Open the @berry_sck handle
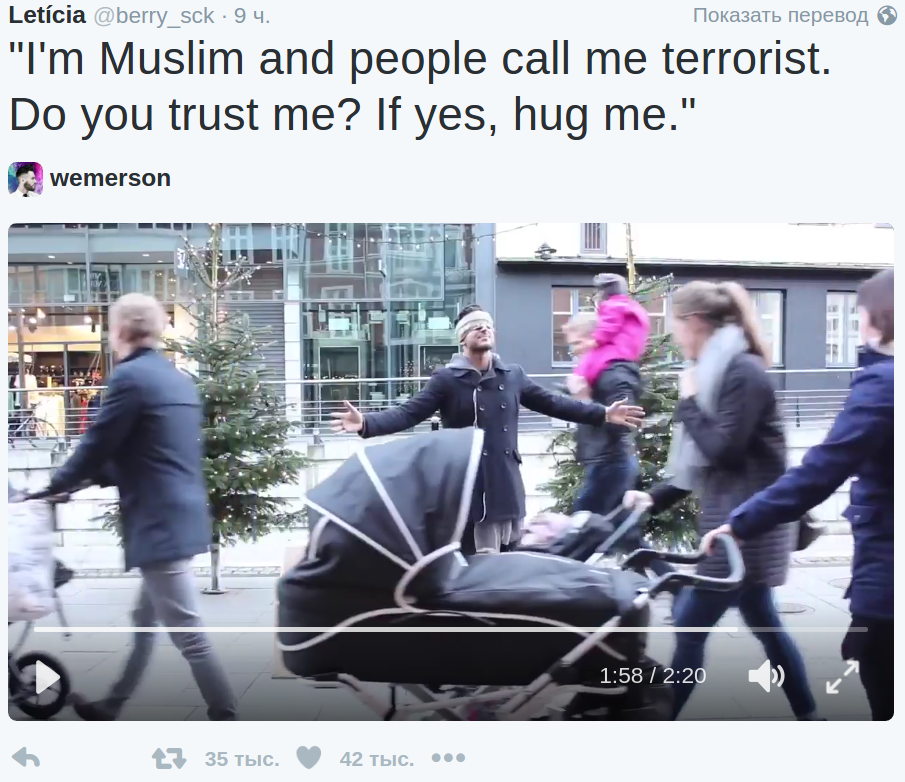The image size is (905, 782). click(x=154, y=16)
